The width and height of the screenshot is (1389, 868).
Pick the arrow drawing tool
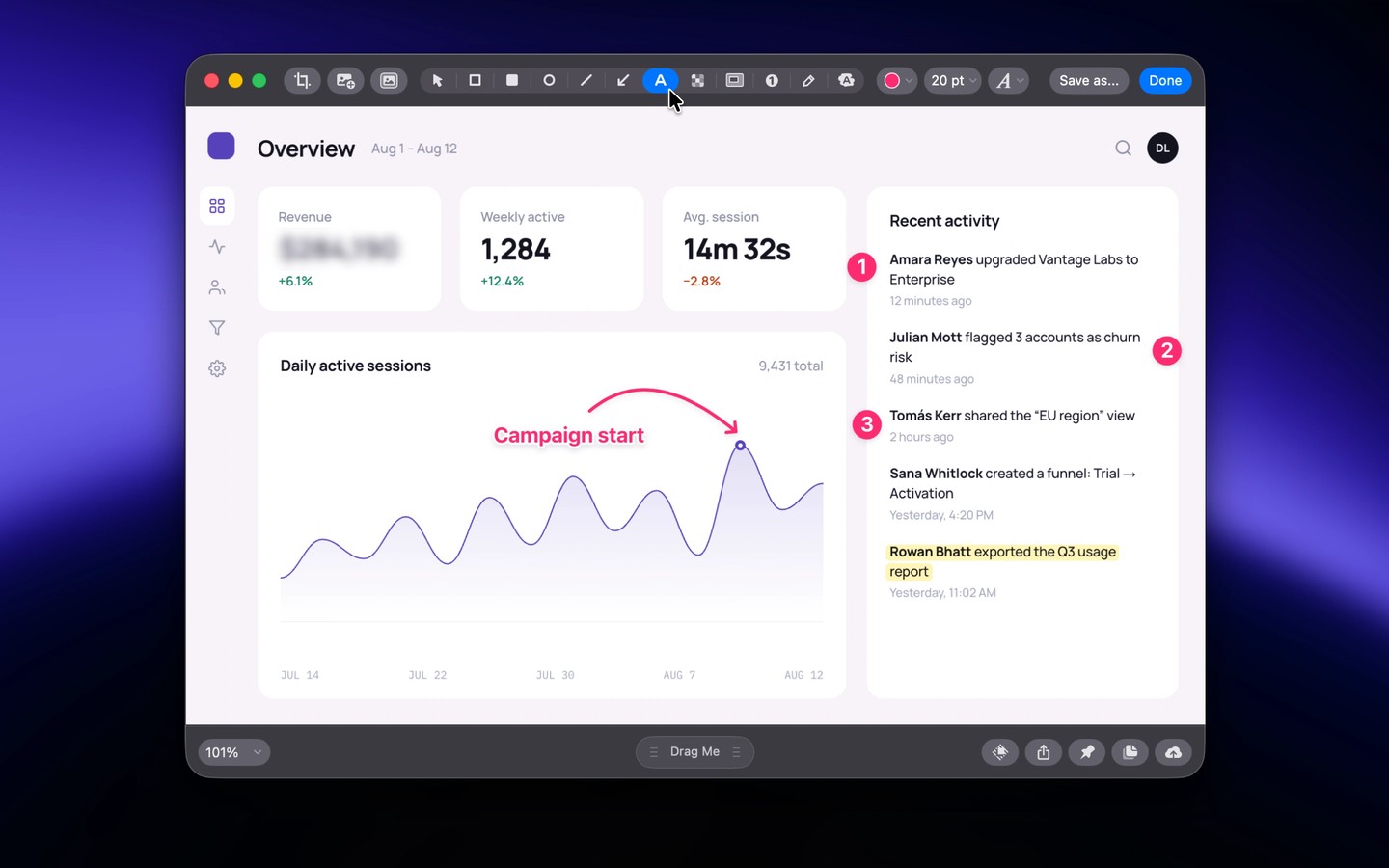point(623,81)
